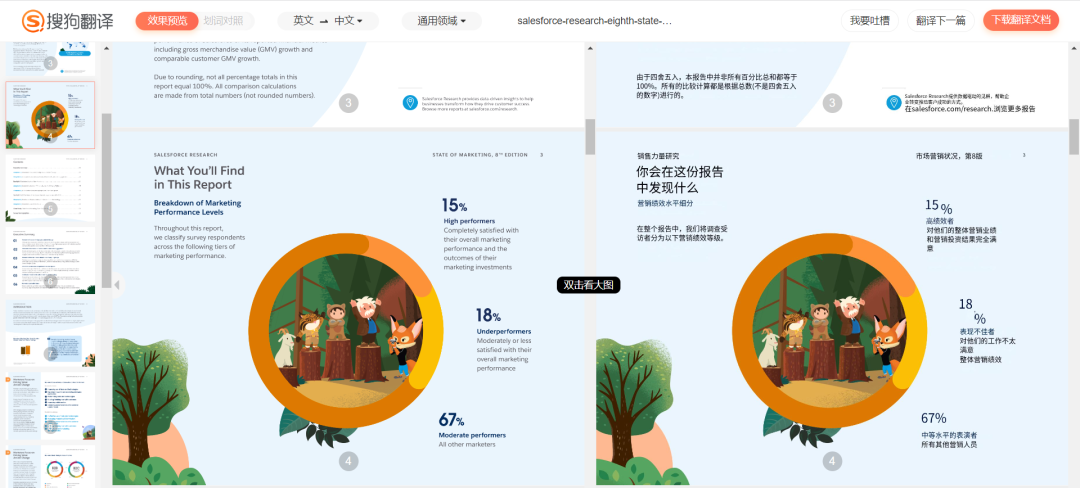1080x488 pixels.
Task: Select page 5 contents thumbnail
Action: (x=50, y=187)
